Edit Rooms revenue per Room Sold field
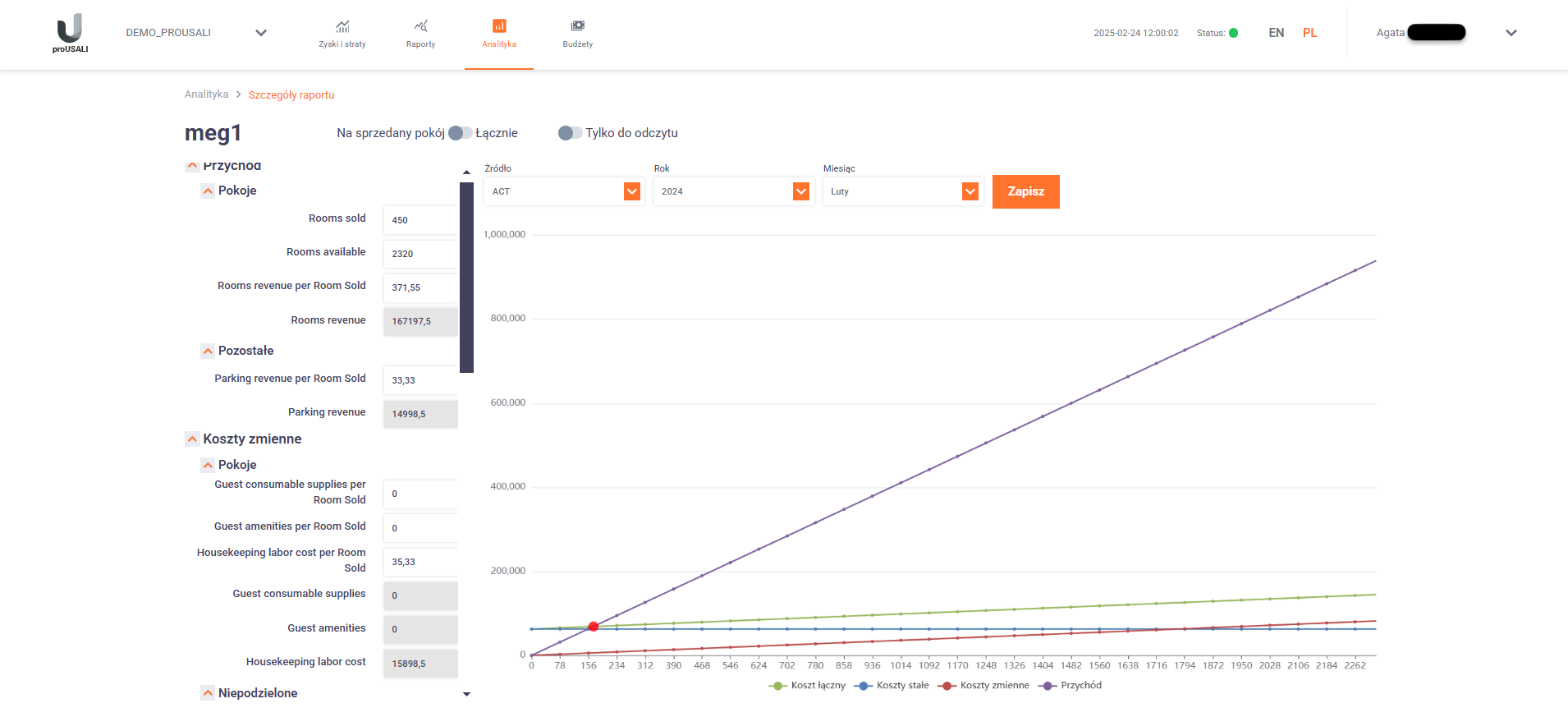 (x=420, y=287)
